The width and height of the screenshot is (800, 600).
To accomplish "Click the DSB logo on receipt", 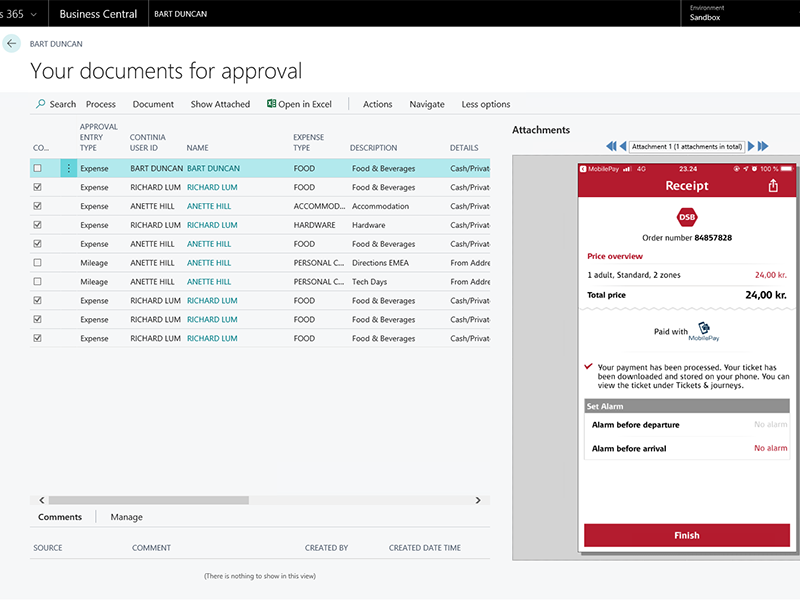I will point(687,217).
